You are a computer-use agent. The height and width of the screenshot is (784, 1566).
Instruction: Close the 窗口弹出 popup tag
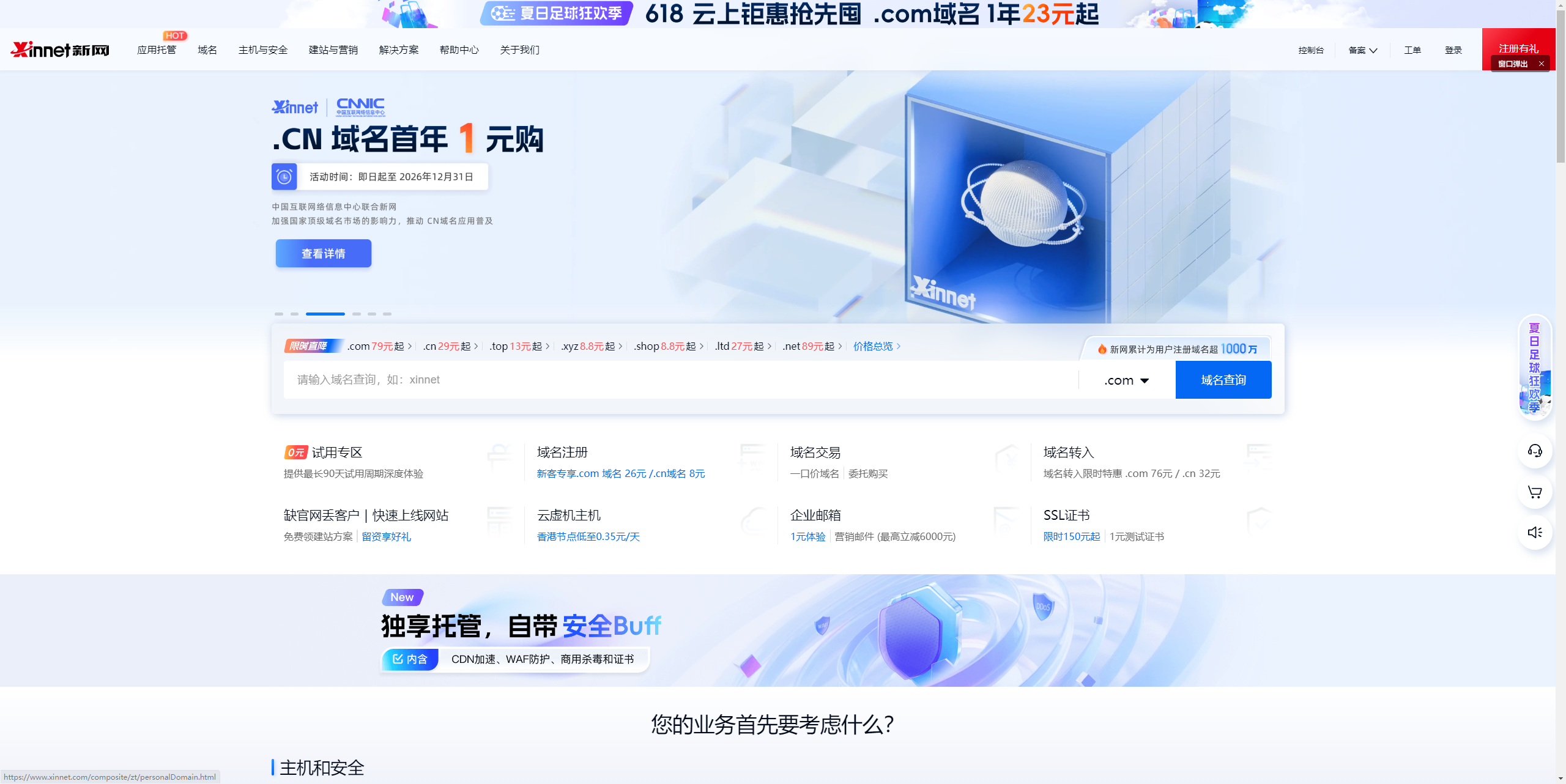[1542, 64]
